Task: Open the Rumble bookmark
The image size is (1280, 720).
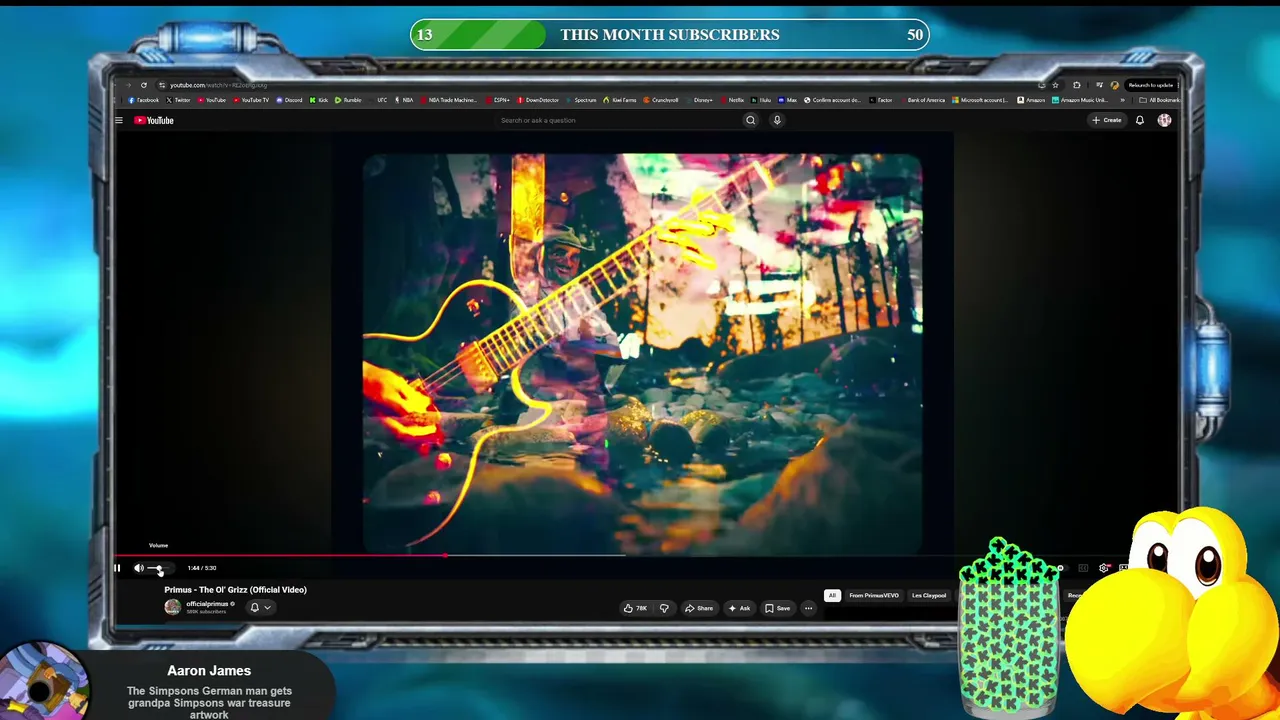Action: coord(348,100)
